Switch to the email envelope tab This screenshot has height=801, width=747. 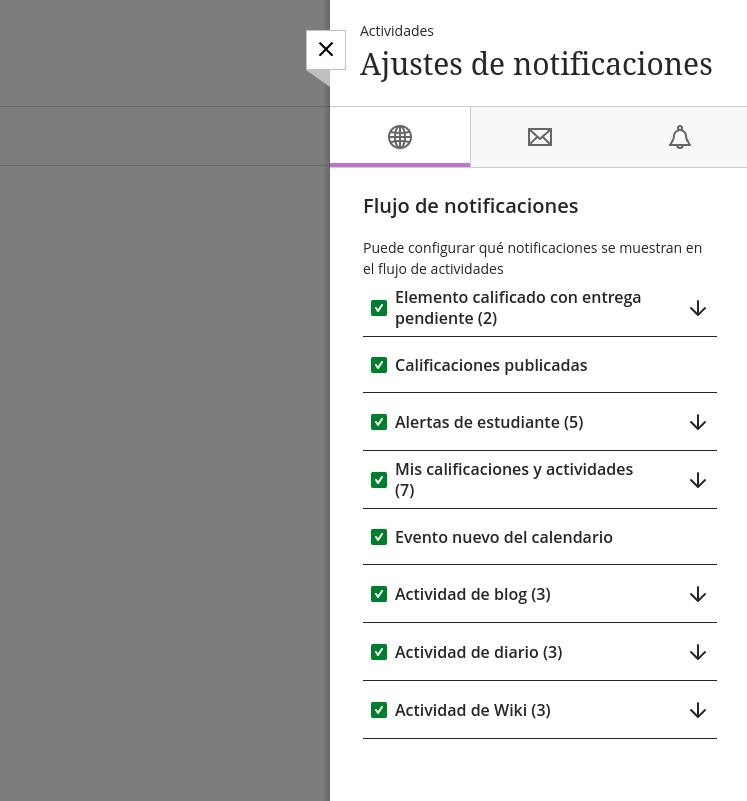pos(540,137)
